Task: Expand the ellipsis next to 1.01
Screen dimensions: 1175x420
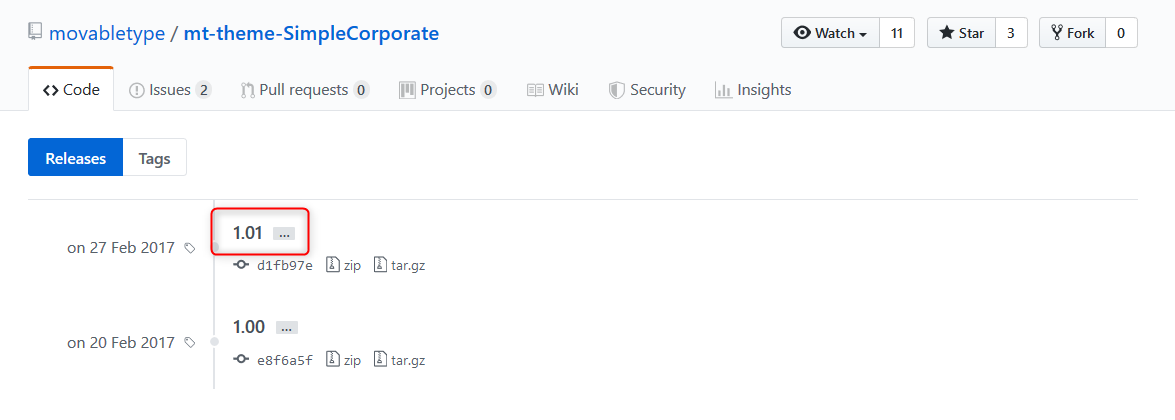Action: 285,233
